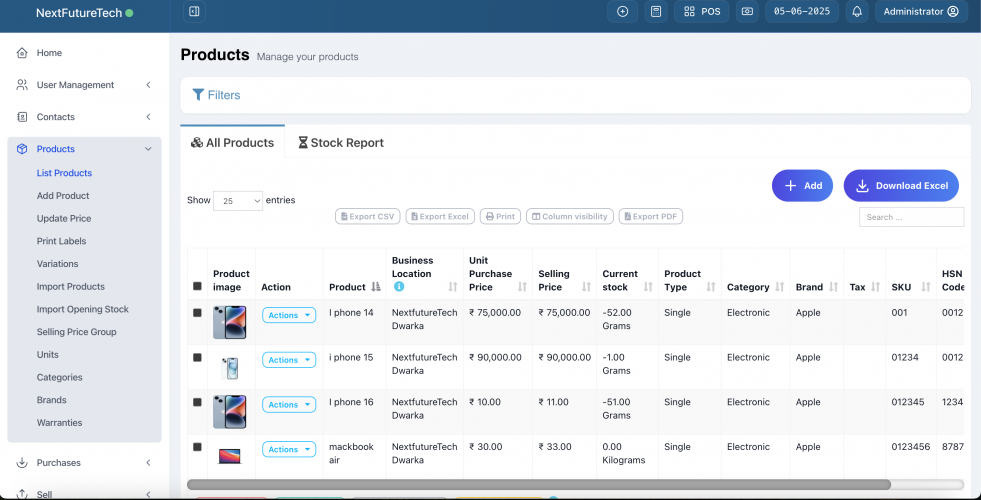Go to Warranties in sidebar
The height and width of the screenshot is (500, 981).
point(59,422)
